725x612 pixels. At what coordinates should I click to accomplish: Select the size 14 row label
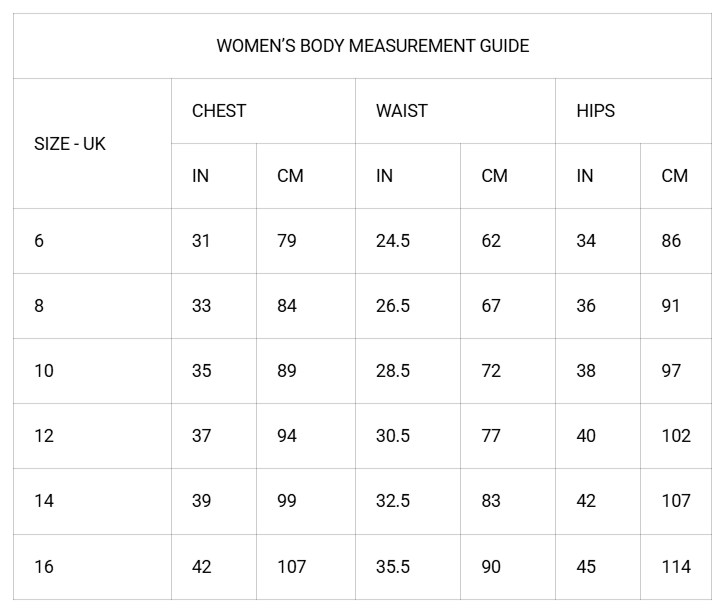coord(44,501)
